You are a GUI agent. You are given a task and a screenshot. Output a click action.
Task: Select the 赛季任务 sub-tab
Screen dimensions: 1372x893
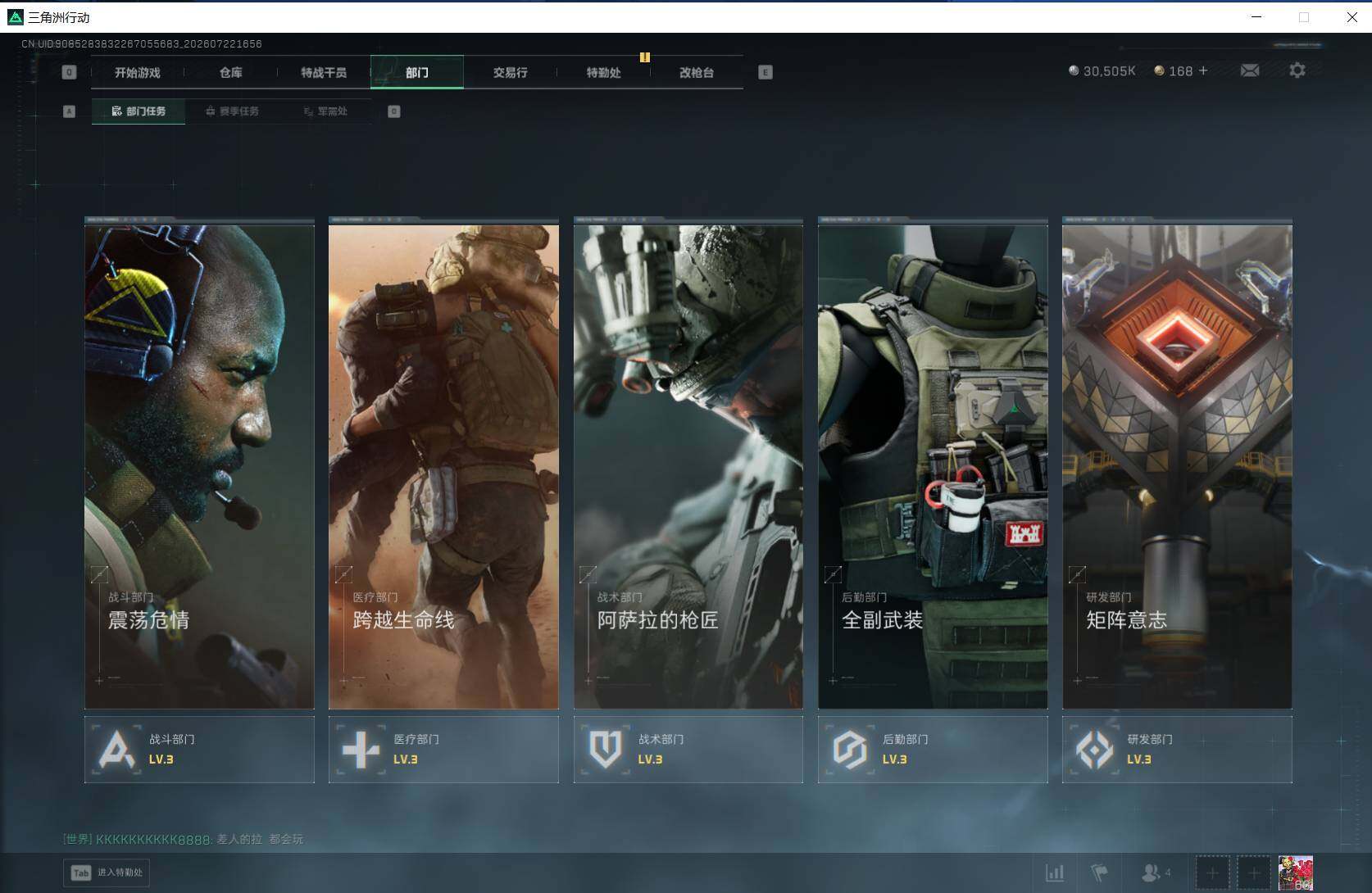pyautogui.click(x=232, y=111)
